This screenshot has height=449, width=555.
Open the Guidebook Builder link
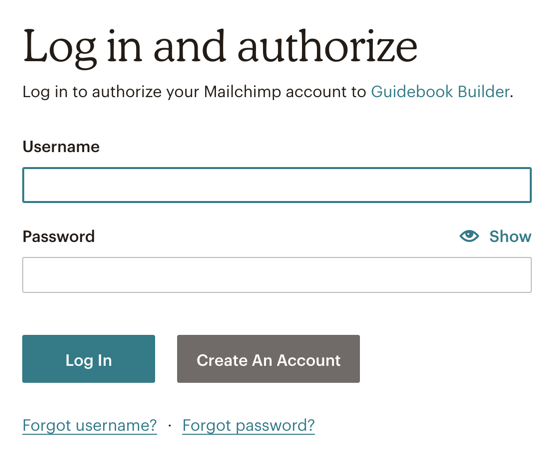(x=440, y=92)
